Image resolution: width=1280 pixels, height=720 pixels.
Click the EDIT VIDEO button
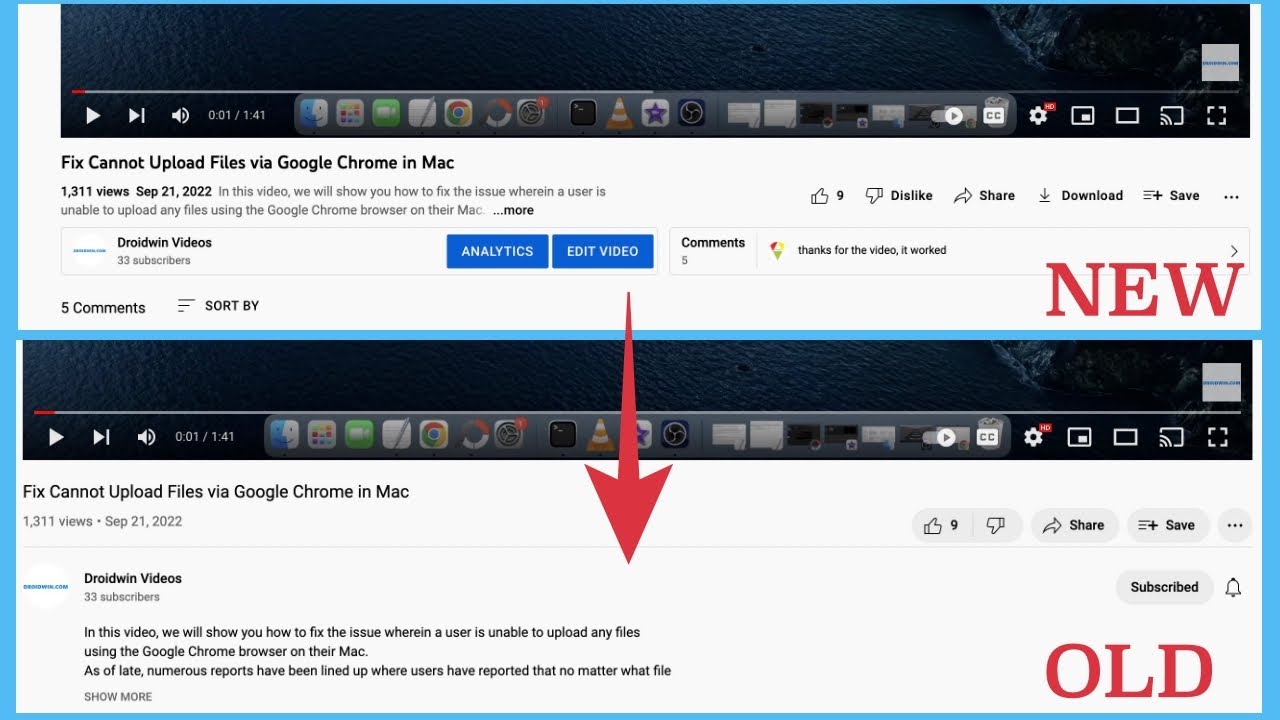[x=602, y=251]
